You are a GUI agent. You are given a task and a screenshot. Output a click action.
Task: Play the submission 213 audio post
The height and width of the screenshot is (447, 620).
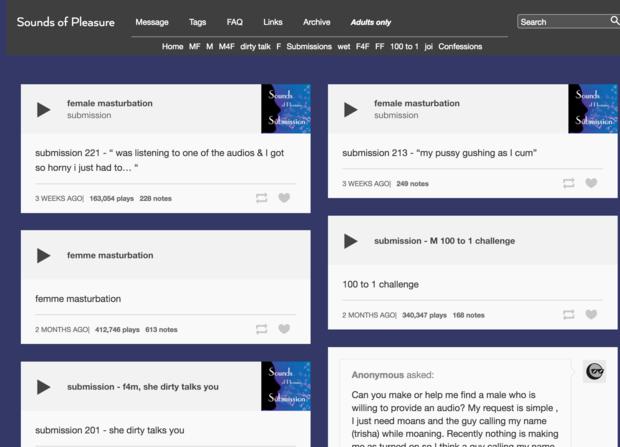351,110
